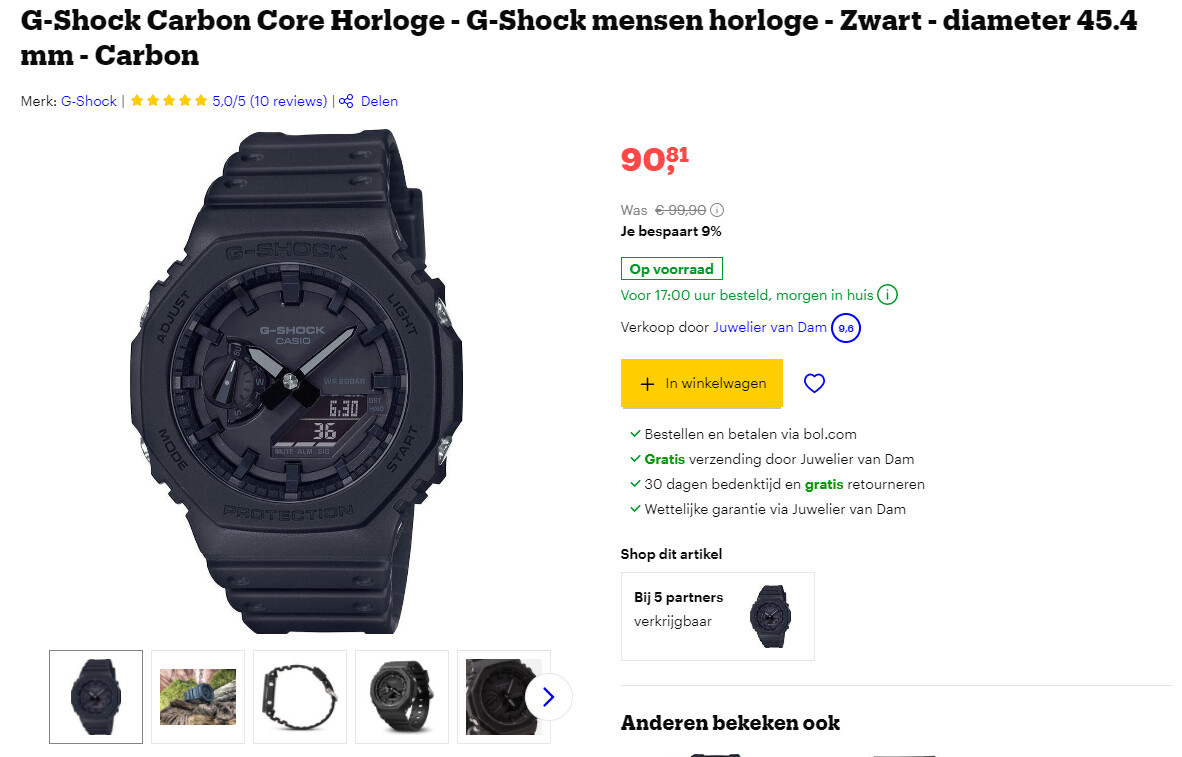Open info icon next to old price

click(x=717, y=210)
